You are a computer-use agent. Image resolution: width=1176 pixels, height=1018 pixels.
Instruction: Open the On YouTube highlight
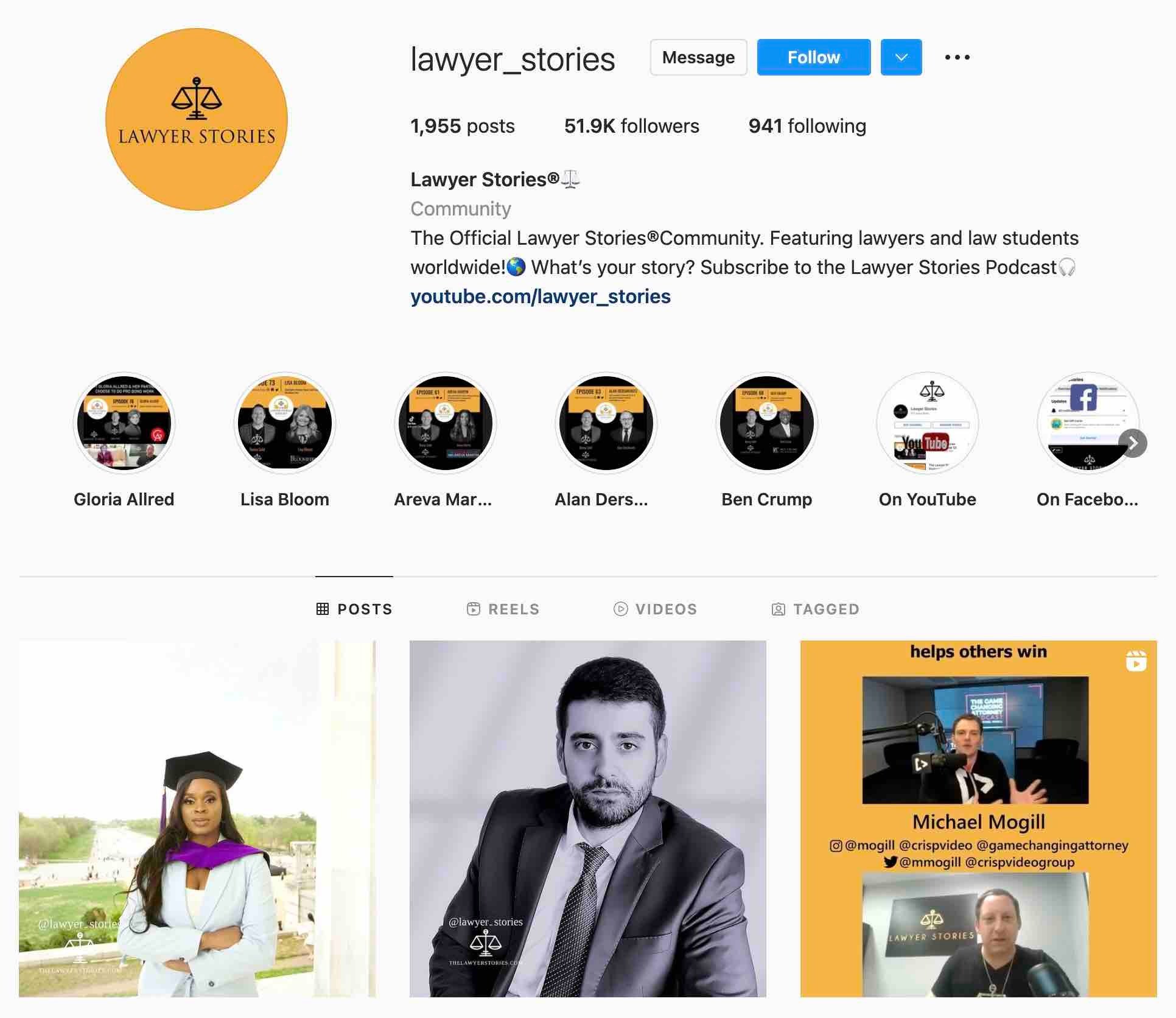928,423
